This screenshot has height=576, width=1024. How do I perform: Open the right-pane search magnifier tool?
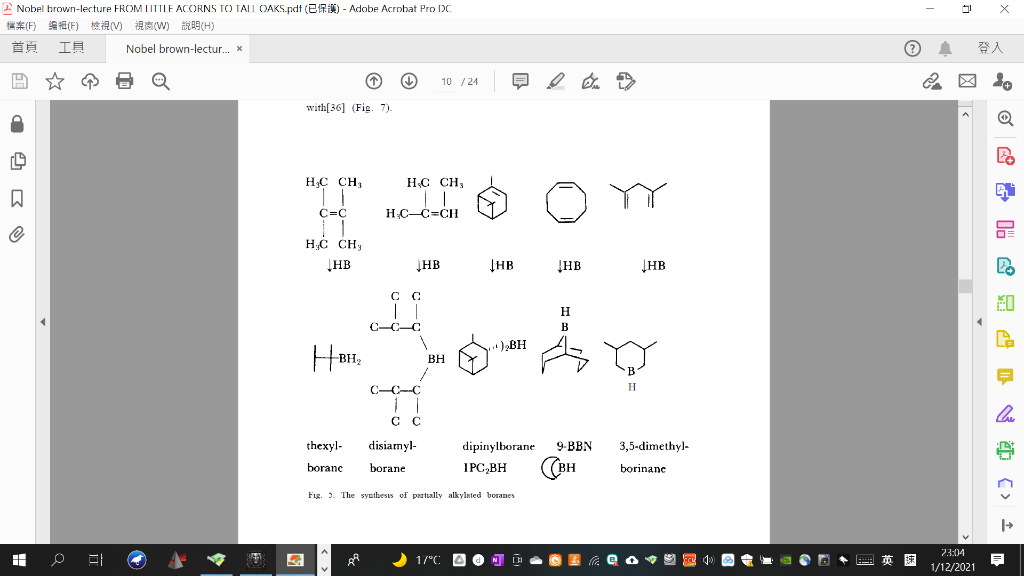coord(1005,118)
